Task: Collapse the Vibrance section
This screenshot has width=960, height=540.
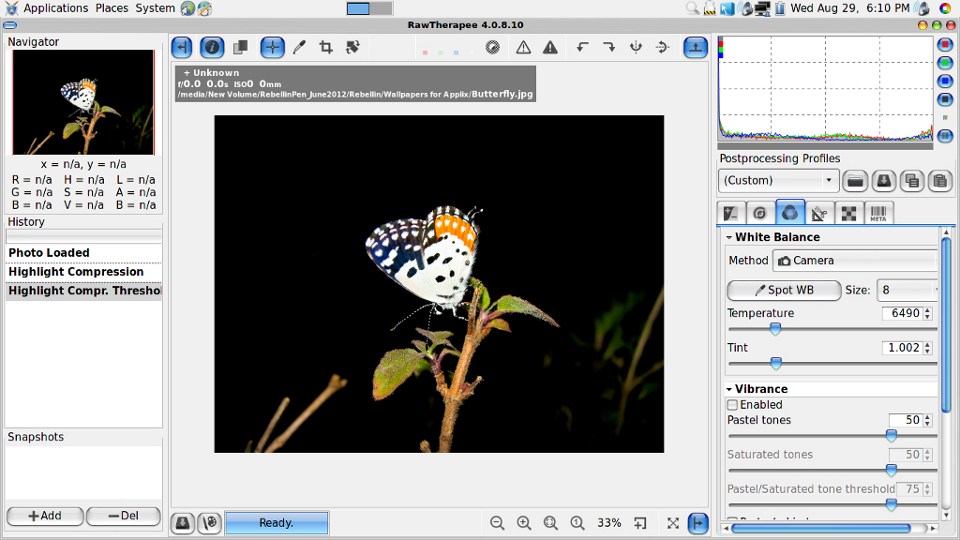Action: pyautogui.click(x=728, y=389)
